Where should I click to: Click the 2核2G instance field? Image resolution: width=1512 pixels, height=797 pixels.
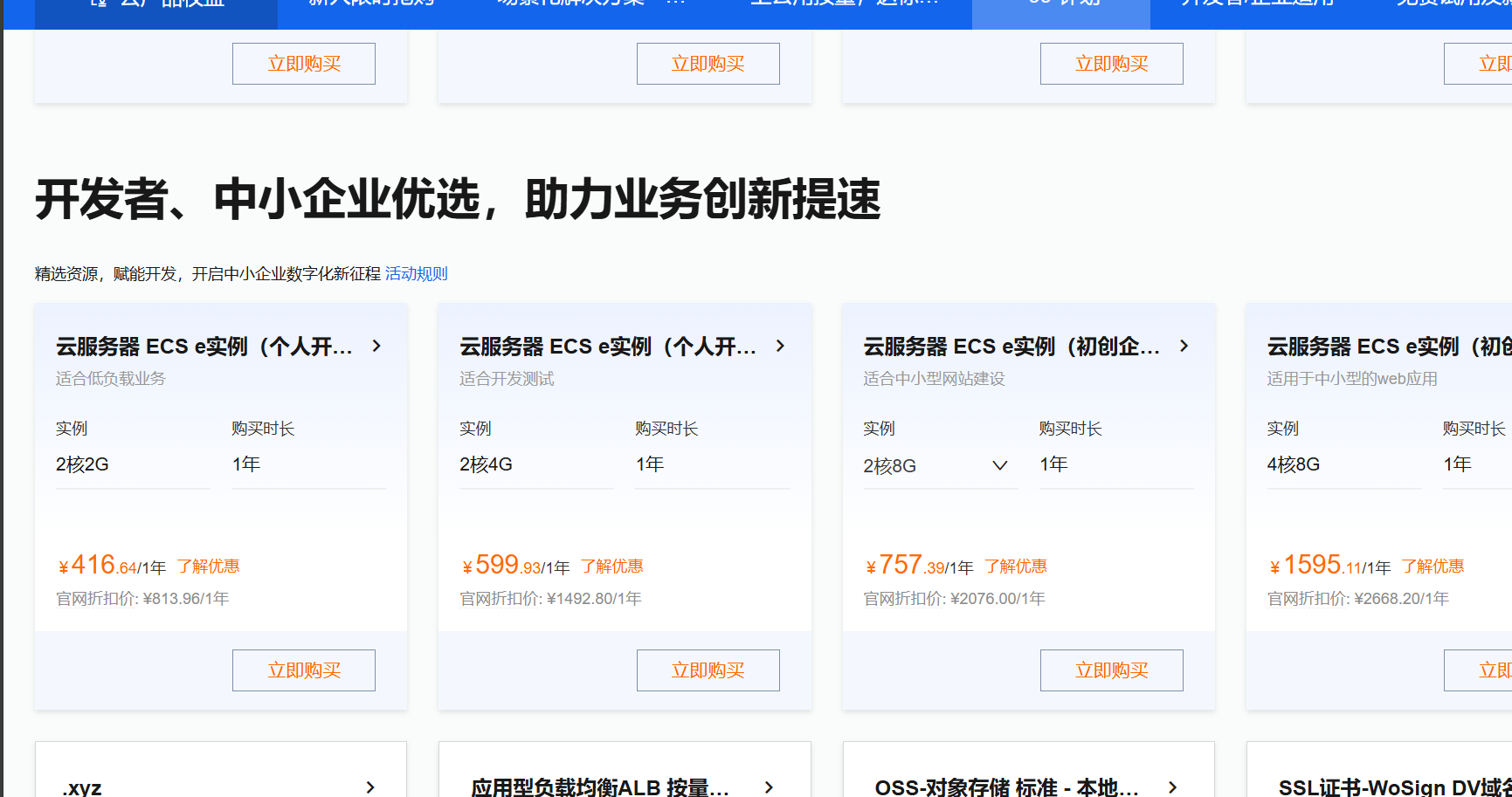(133, 465)
